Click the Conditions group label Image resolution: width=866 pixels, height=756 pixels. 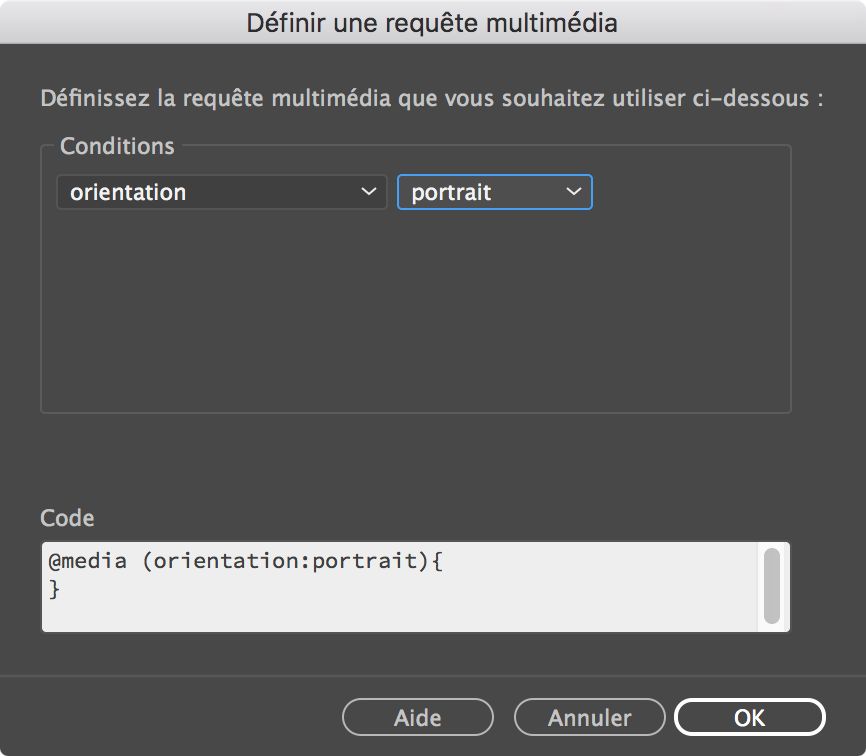pyautogui.click(x=116, y=146)
